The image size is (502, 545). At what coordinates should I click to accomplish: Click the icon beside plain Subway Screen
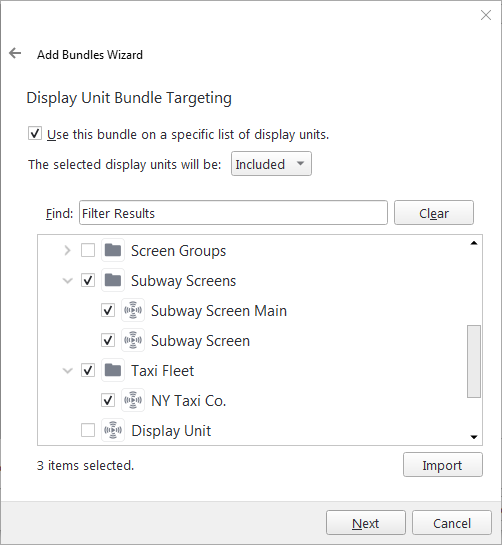point(133,340)
